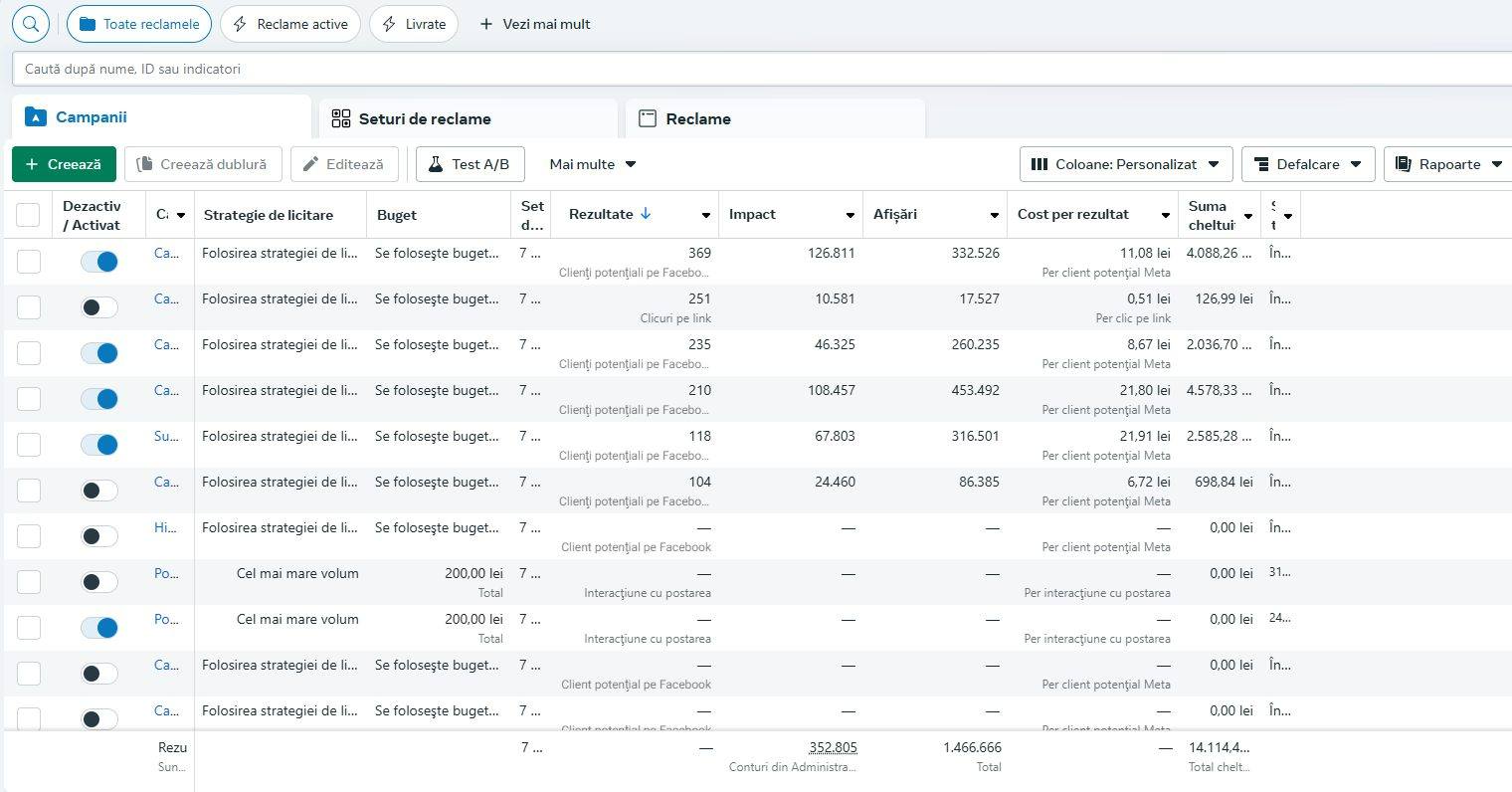Sort by the Rezultate column arrow
The height and width of the screenshot is (792, 1512).
coord(645,214)
